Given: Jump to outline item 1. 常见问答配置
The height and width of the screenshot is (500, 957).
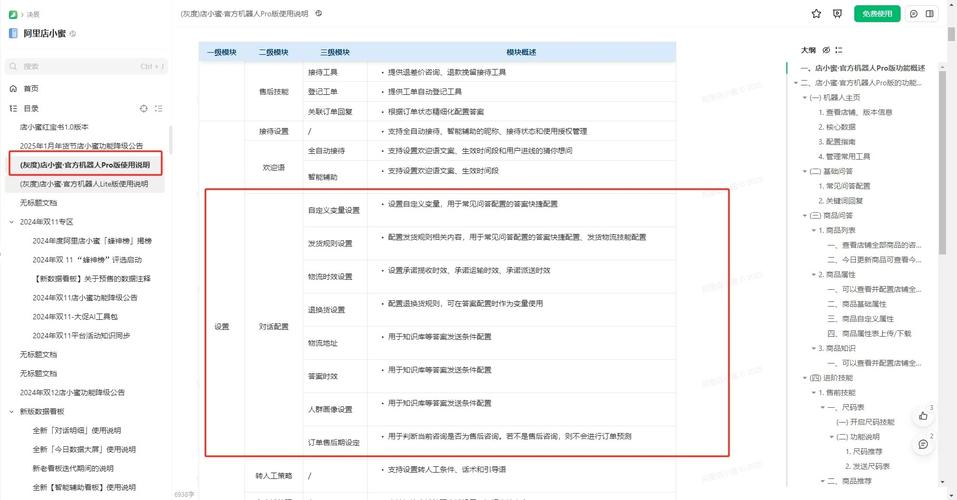Looking at the screenshot, I should pyautogui.click(x=844, y=186).
